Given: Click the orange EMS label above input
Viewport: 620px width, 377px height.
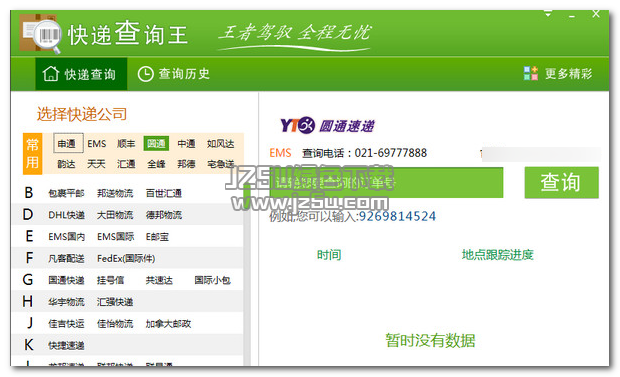Looking at the screenshot, I should click(x=280, y=153).
